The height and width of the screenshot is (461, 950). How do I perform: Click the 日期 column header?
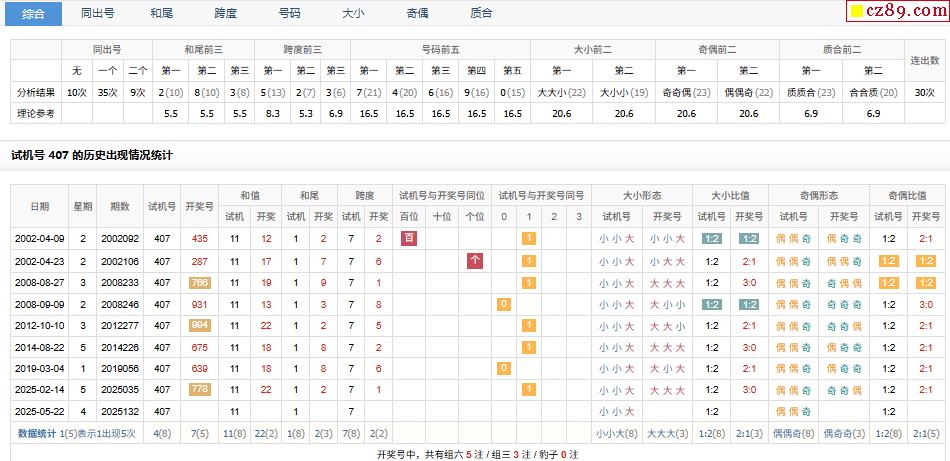(40, 206)
